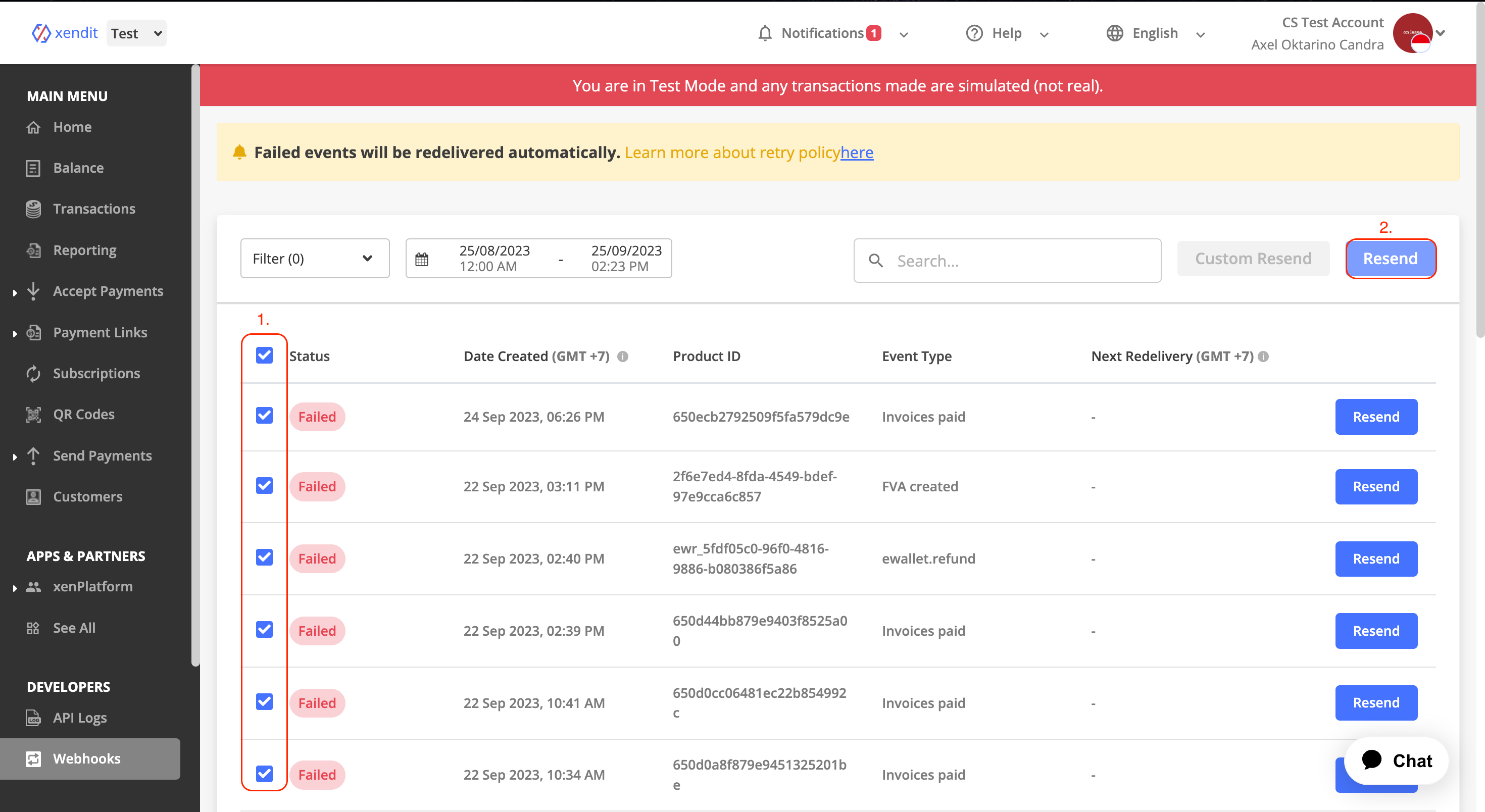1485x812 pixels.
Task: Uncheck the FVA created event row
Action: tap(264, 486)
